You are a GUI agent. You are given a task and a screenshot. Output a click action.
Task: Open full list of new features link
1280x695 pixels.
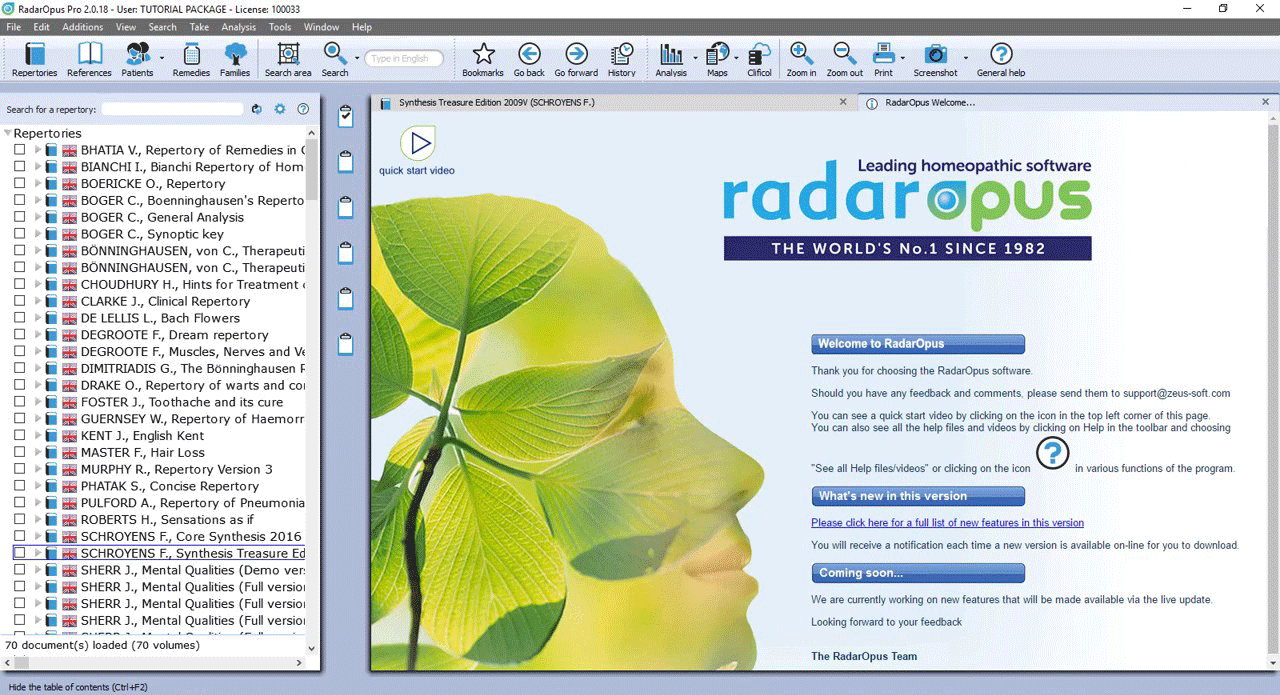point(947,523)
